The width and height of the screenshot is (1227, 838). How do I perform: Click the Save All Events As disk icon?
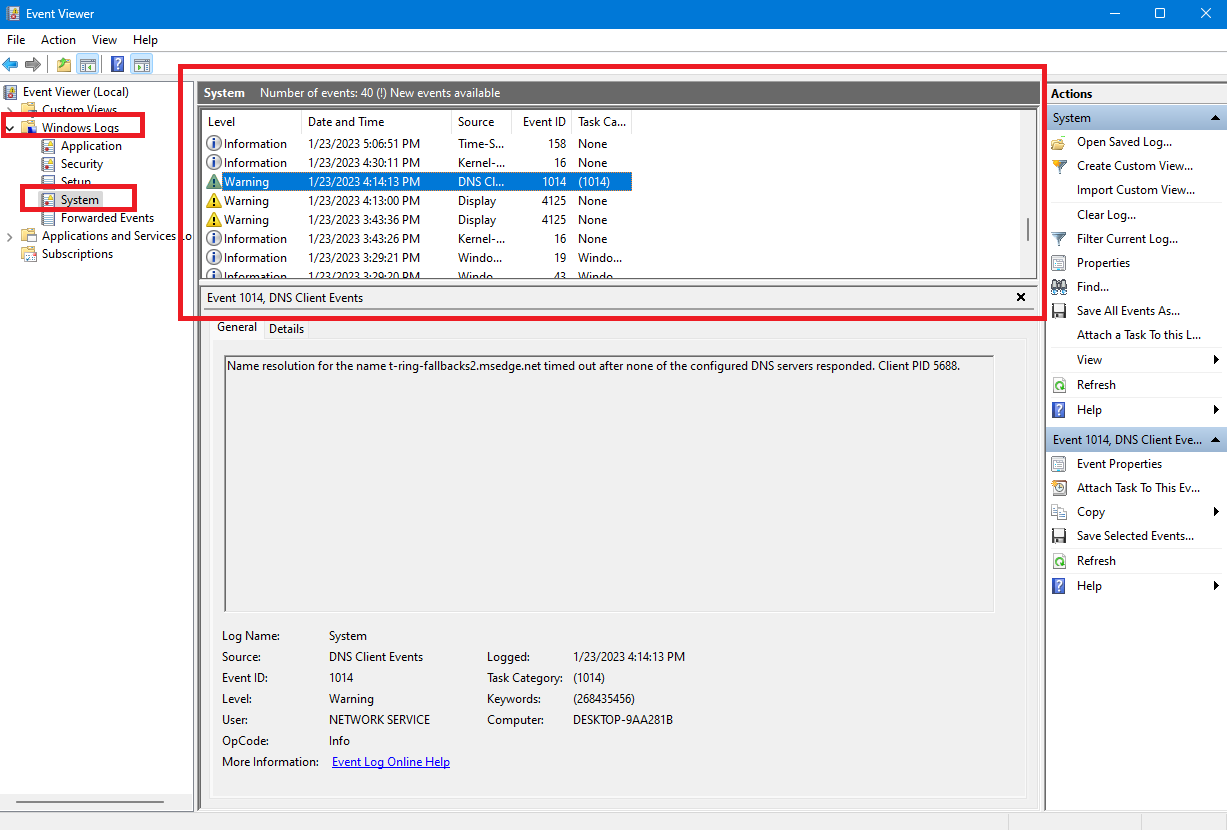1059,311
